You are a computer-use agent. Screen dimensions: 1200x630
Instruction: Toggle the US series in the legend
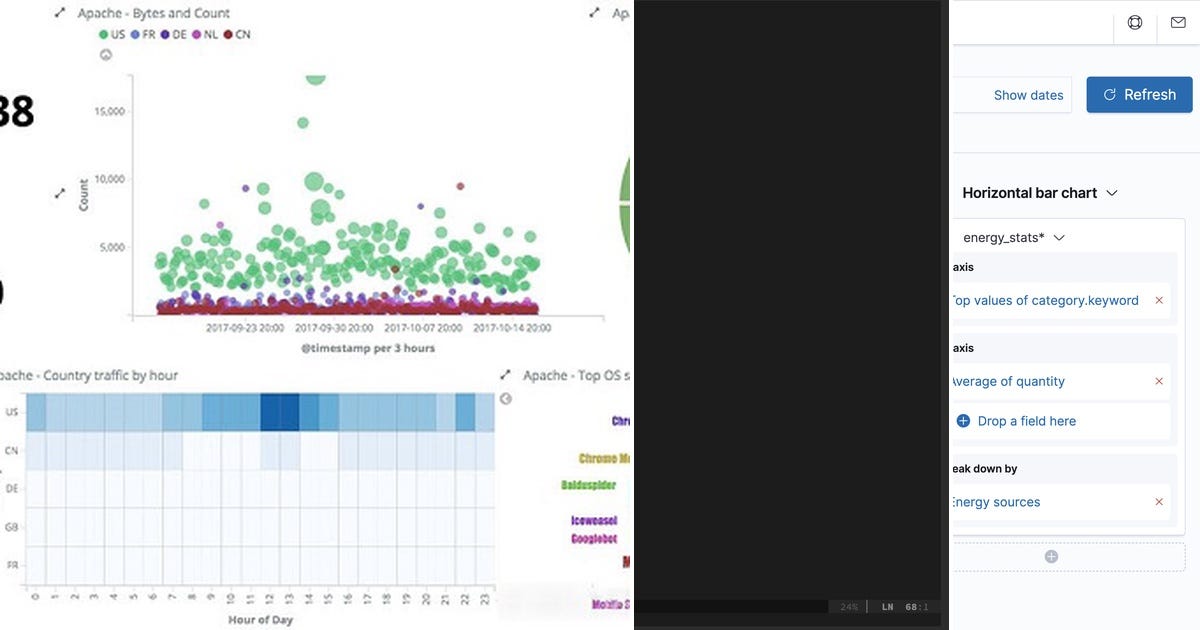[112, 33]
